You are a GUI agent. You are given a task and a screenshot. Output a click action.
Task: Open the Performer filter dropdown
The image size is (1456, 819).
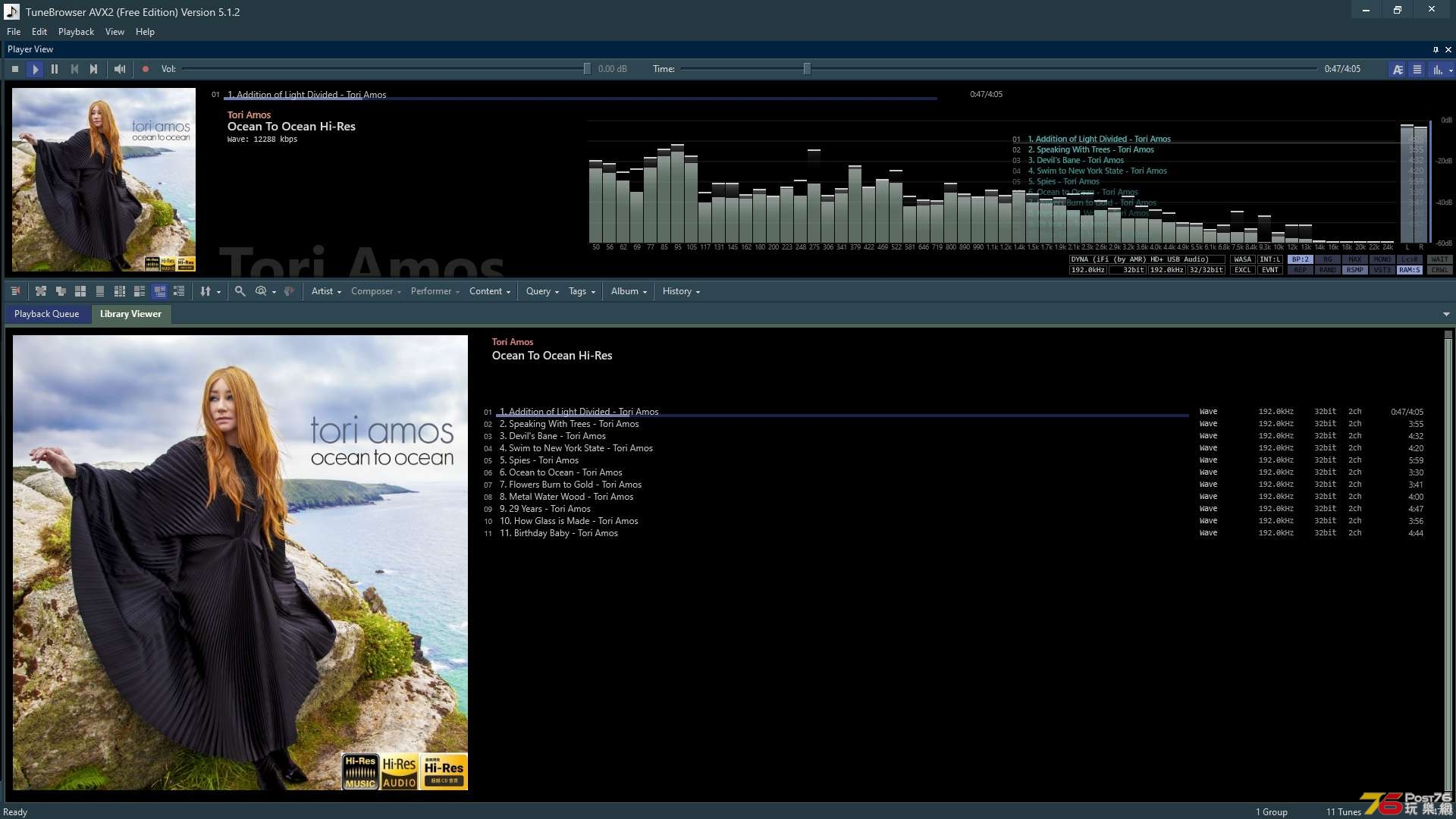click(435, 291)
